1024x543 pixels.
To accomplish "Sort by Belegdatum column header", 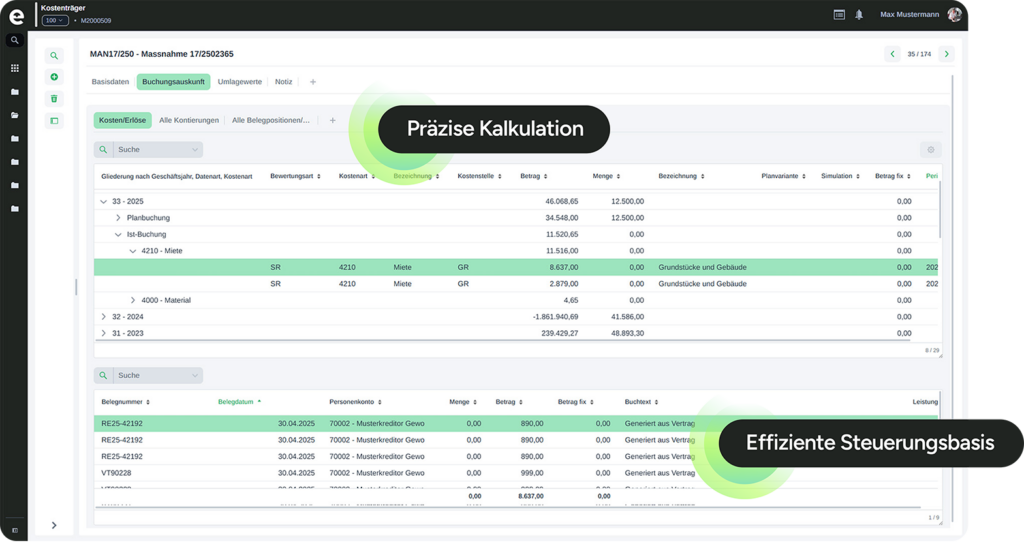I will pos(239,402).
